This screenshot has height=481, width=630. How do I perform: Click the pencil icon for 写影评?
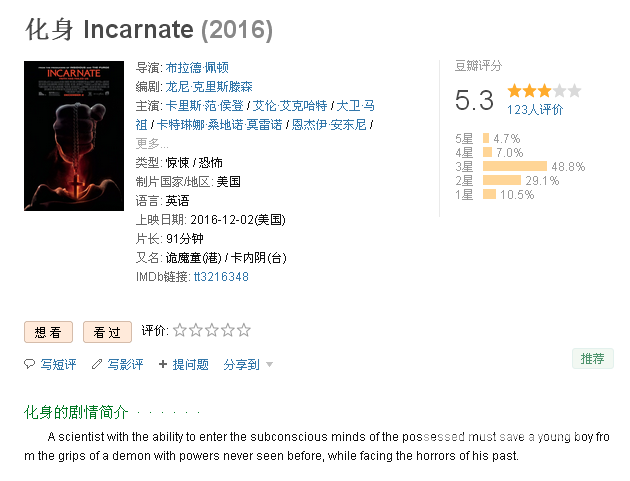(96, 364)
